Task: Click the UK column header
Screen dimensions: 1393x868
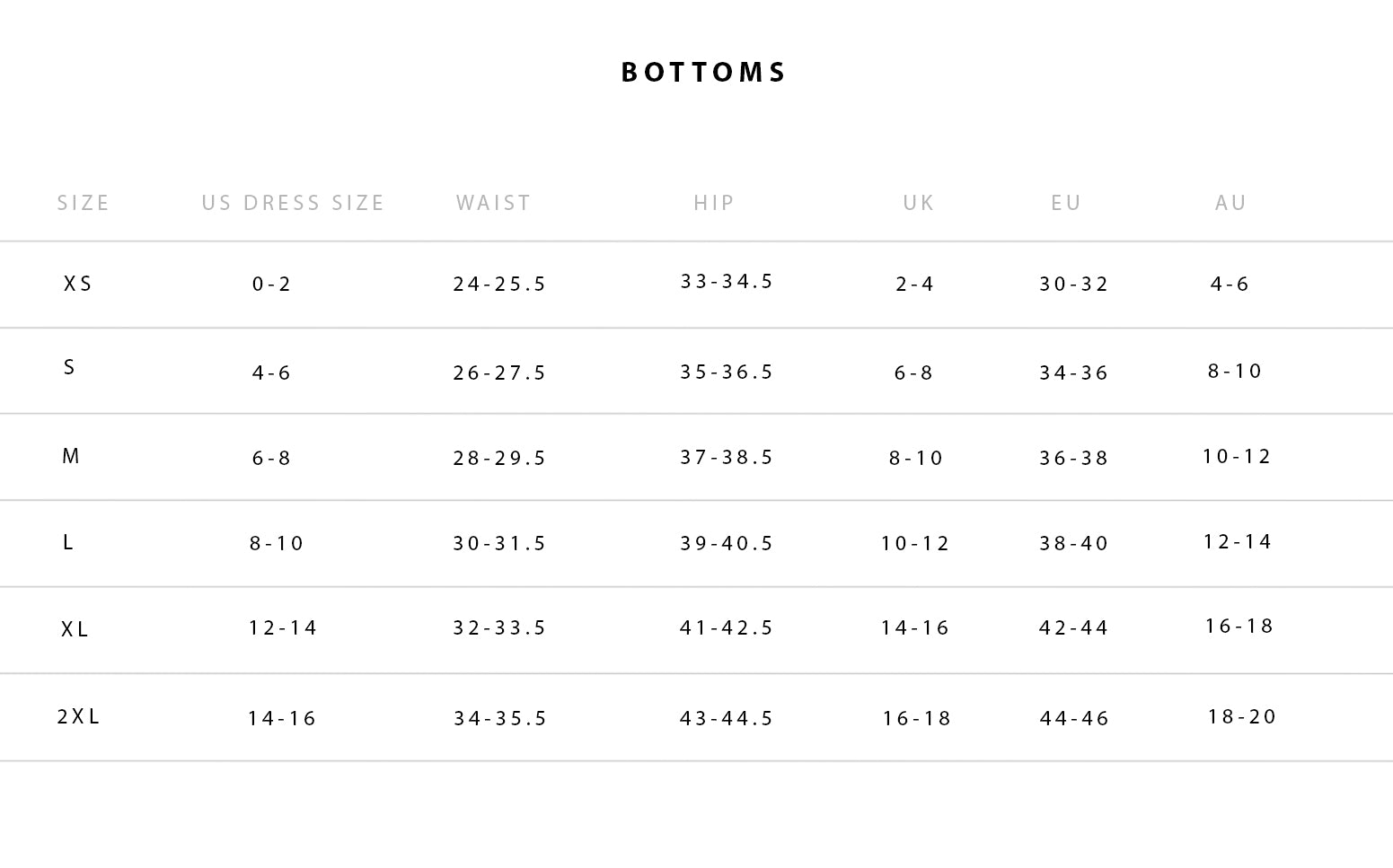Action: (919, 204)
